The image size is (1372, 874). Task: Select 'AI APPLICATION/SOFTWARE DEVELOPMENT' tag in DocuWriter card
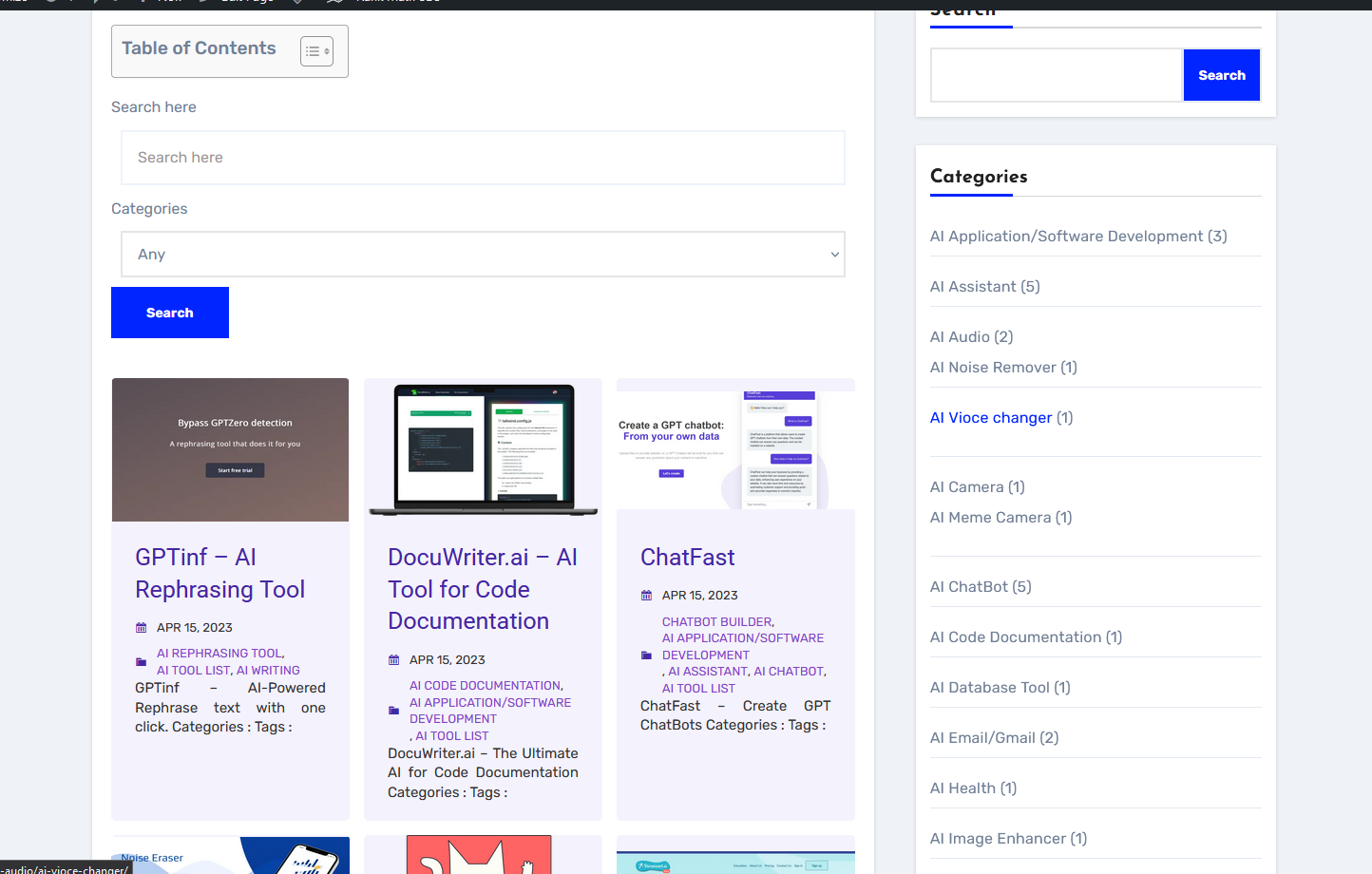click(490, 711)
